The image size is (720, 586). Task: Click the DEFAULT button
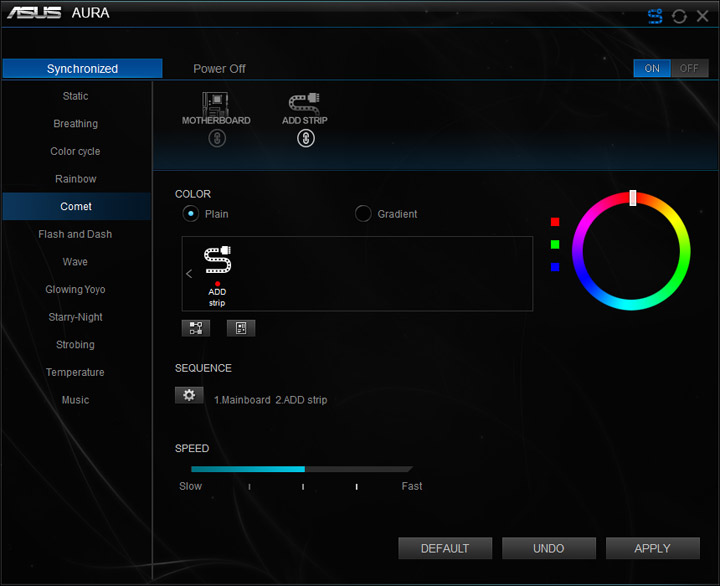[445, 548]
